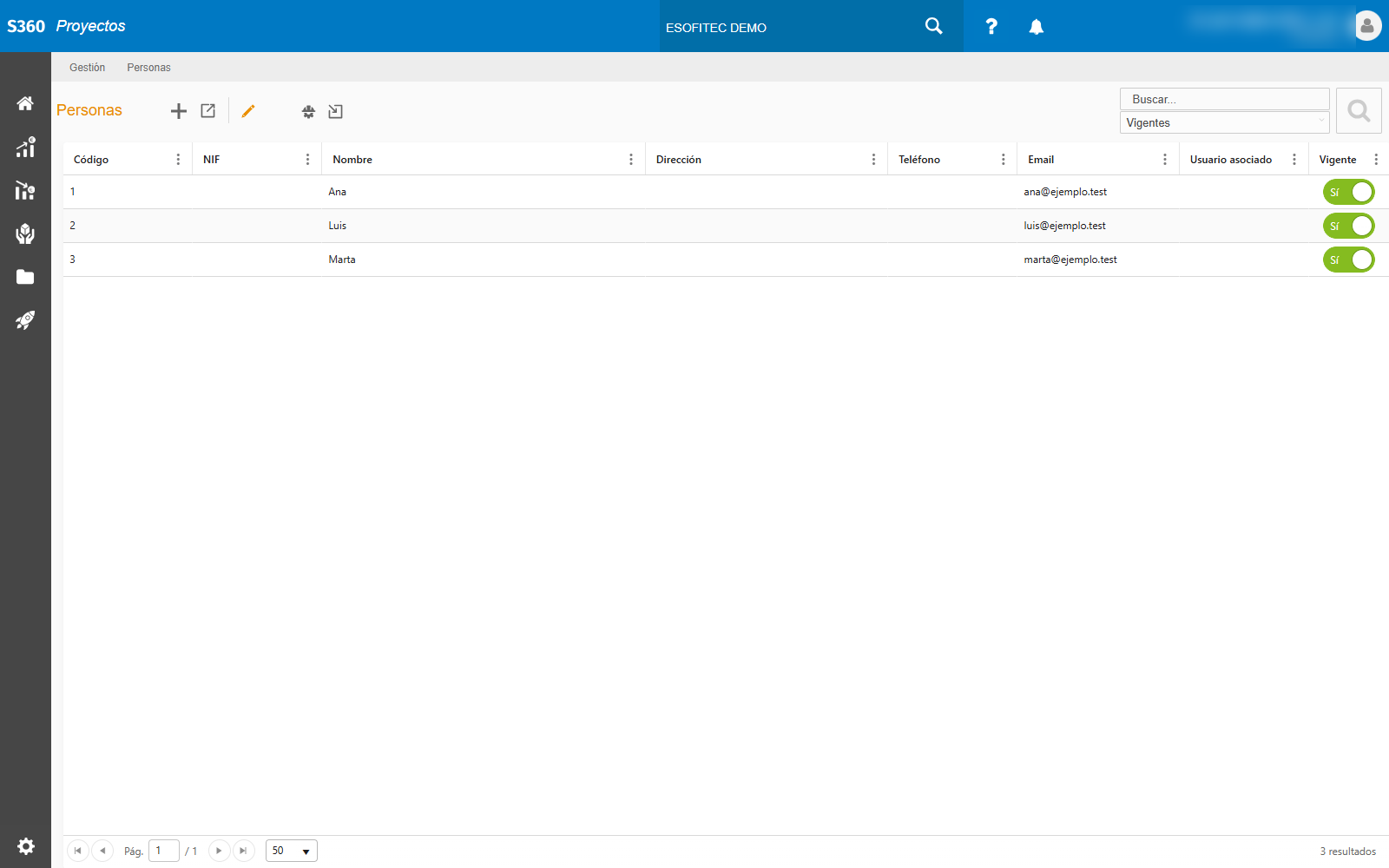Click the S360 Proyectos logo

point(66,26)
